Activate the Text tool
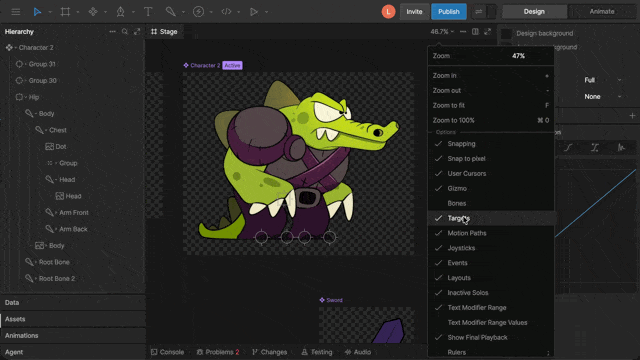The height and width of the screenshot is (360, 640). coord(148,11)
